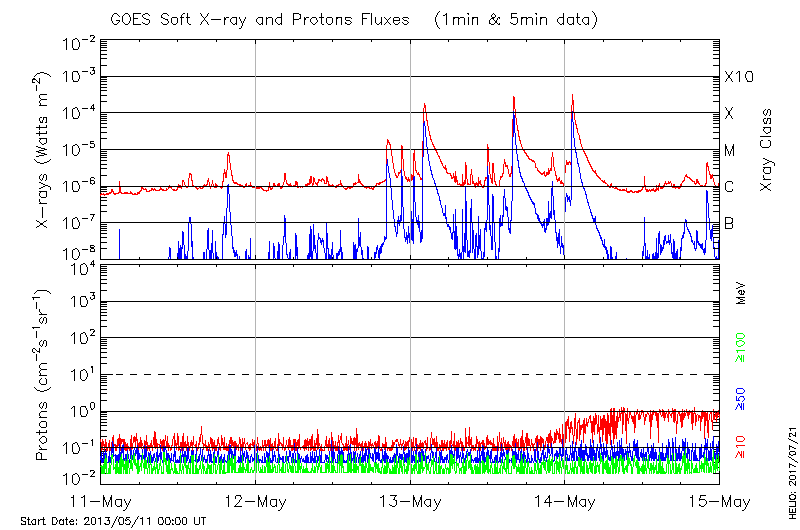Click the blue ≥50 MeV legend label
The image size is (800, 530).
pyautogui.click(x=742, y=397)
